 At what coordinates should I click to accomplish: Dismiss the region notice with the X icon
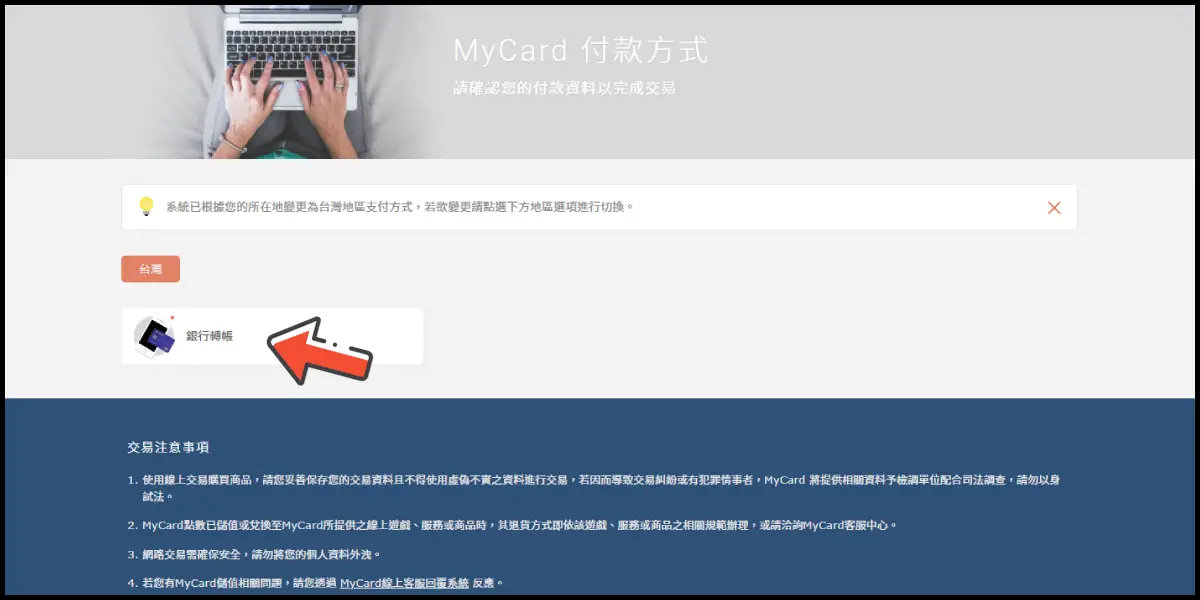pyautogui.click(x=1053, y=208)
